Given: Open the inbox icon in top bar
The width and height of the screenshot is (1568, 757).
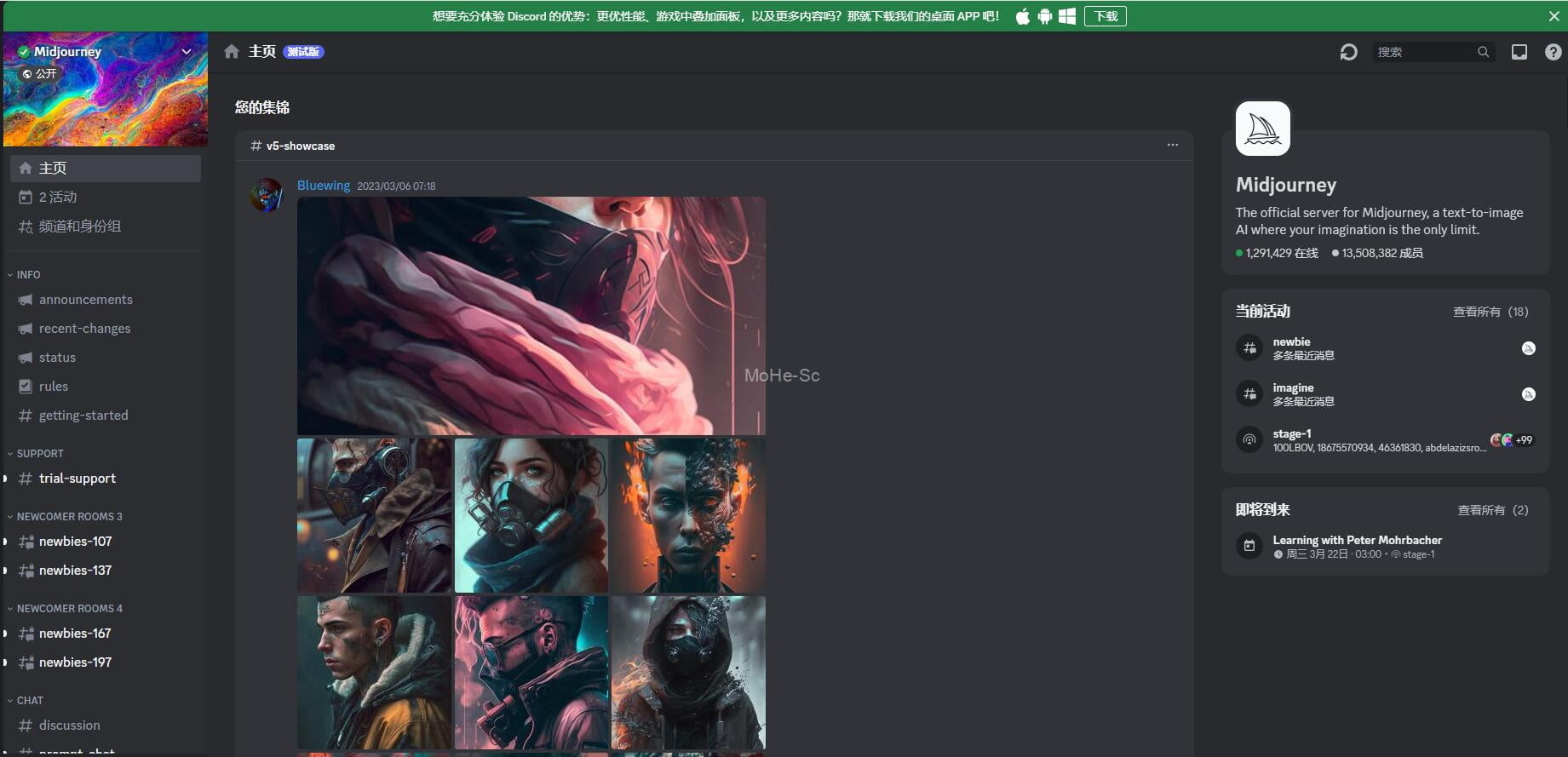Looking at the screenshot, I should pos(1519,52).
